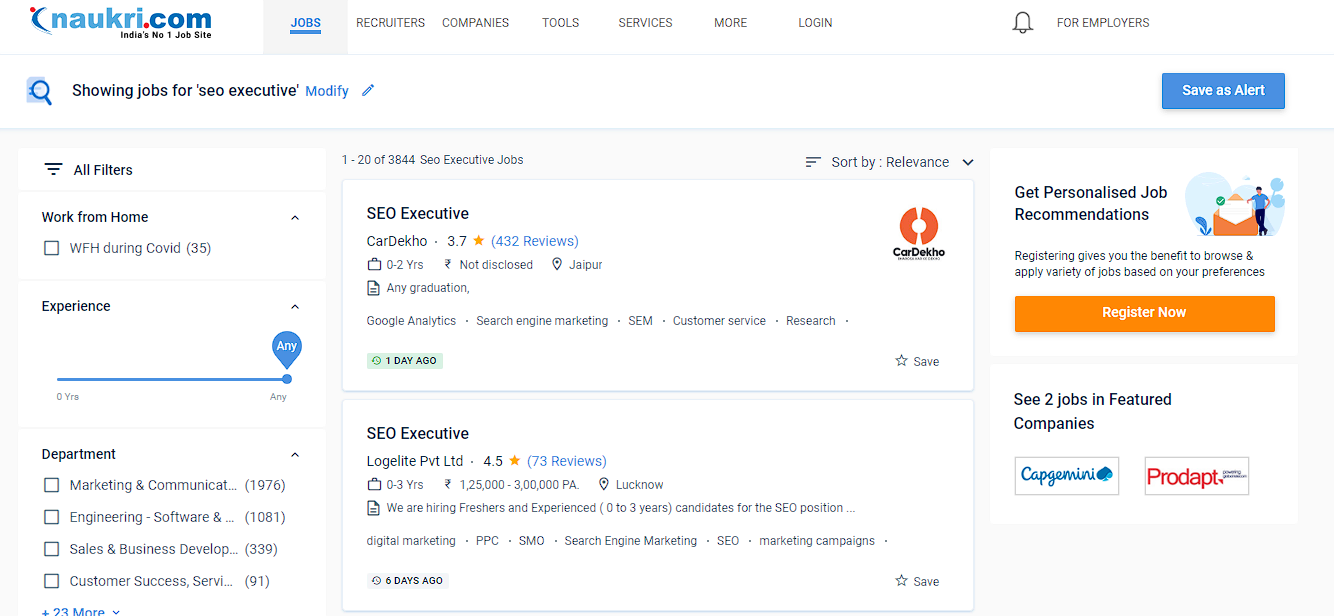This screenshot has height=616, width=1334.
Task: Collapse the Department filter section
Action: coord(294,454)
